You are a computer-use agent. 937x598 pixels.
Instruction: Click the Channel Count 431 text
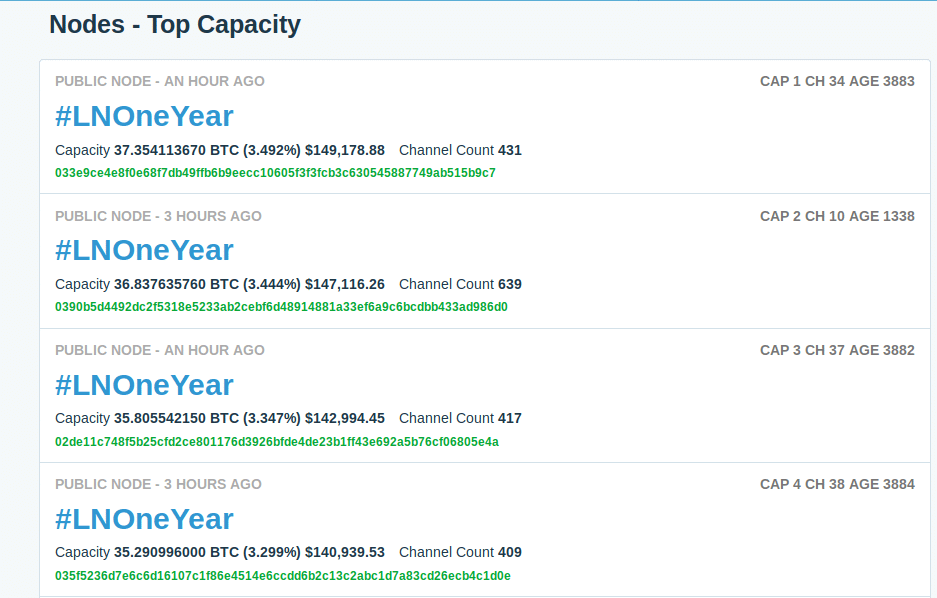pos(460,150)
